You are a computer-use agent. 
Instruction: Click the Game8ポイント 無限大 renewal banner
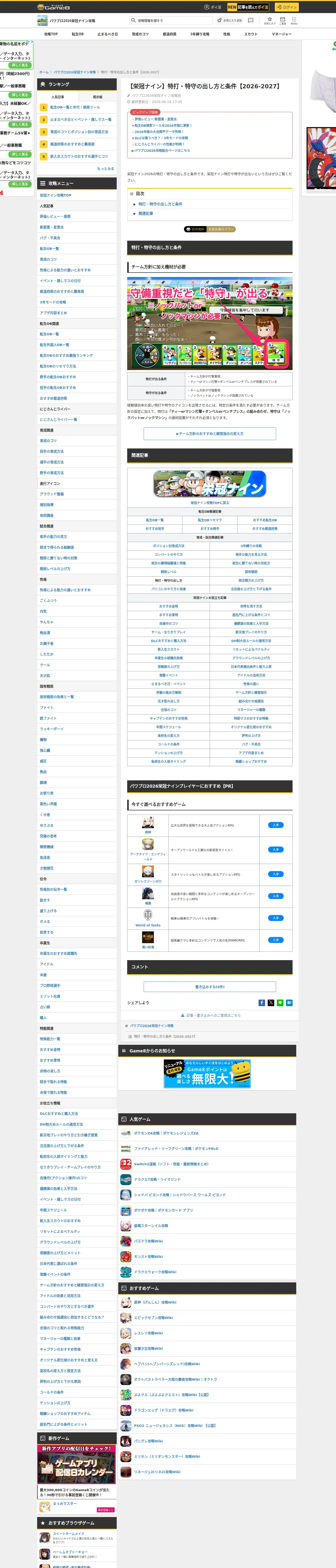[x=207, y=1074]
